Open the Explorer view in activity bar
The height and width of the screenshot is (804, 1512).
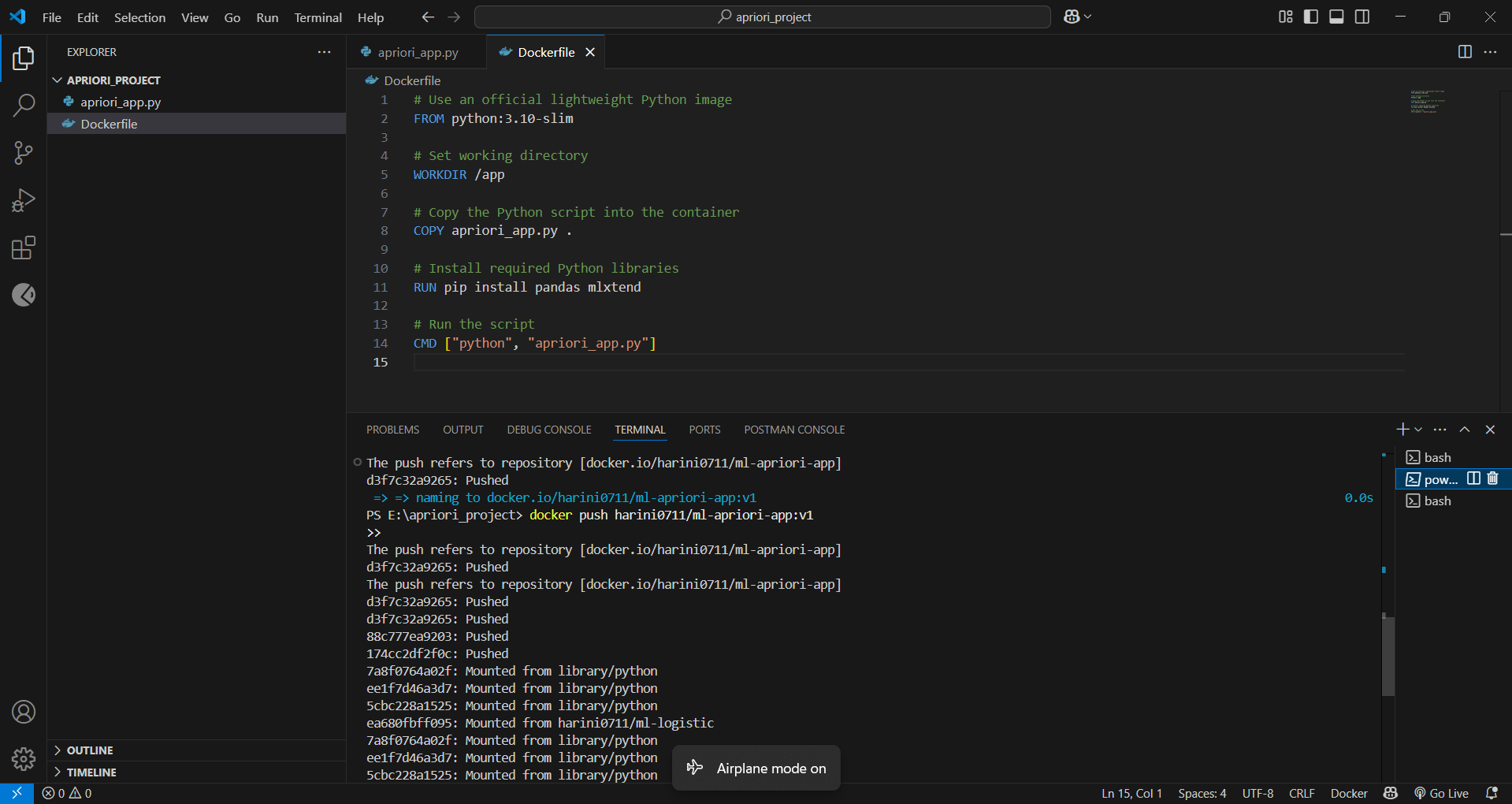pos(24,58)
